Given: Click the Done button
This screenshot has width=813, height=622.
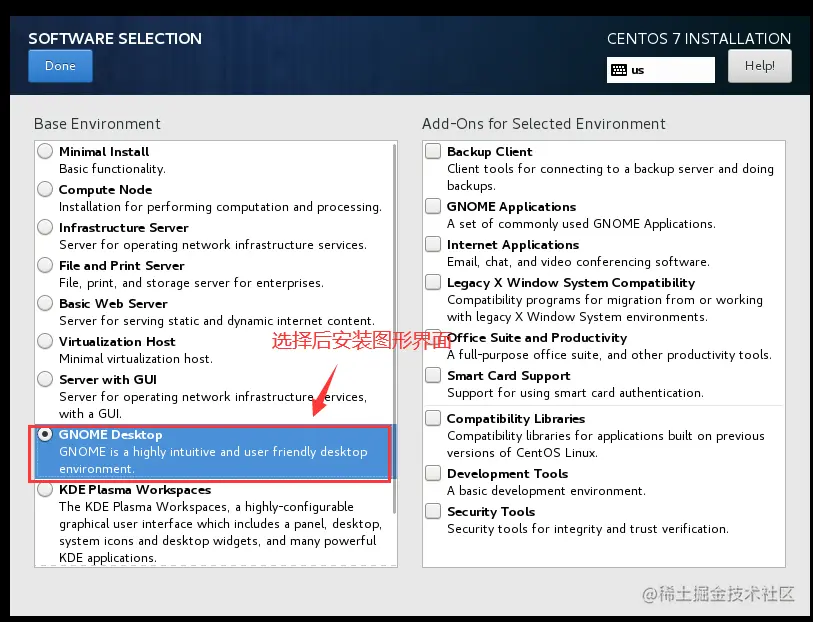Looking at the screenshot, I should (x=60, y=66).
